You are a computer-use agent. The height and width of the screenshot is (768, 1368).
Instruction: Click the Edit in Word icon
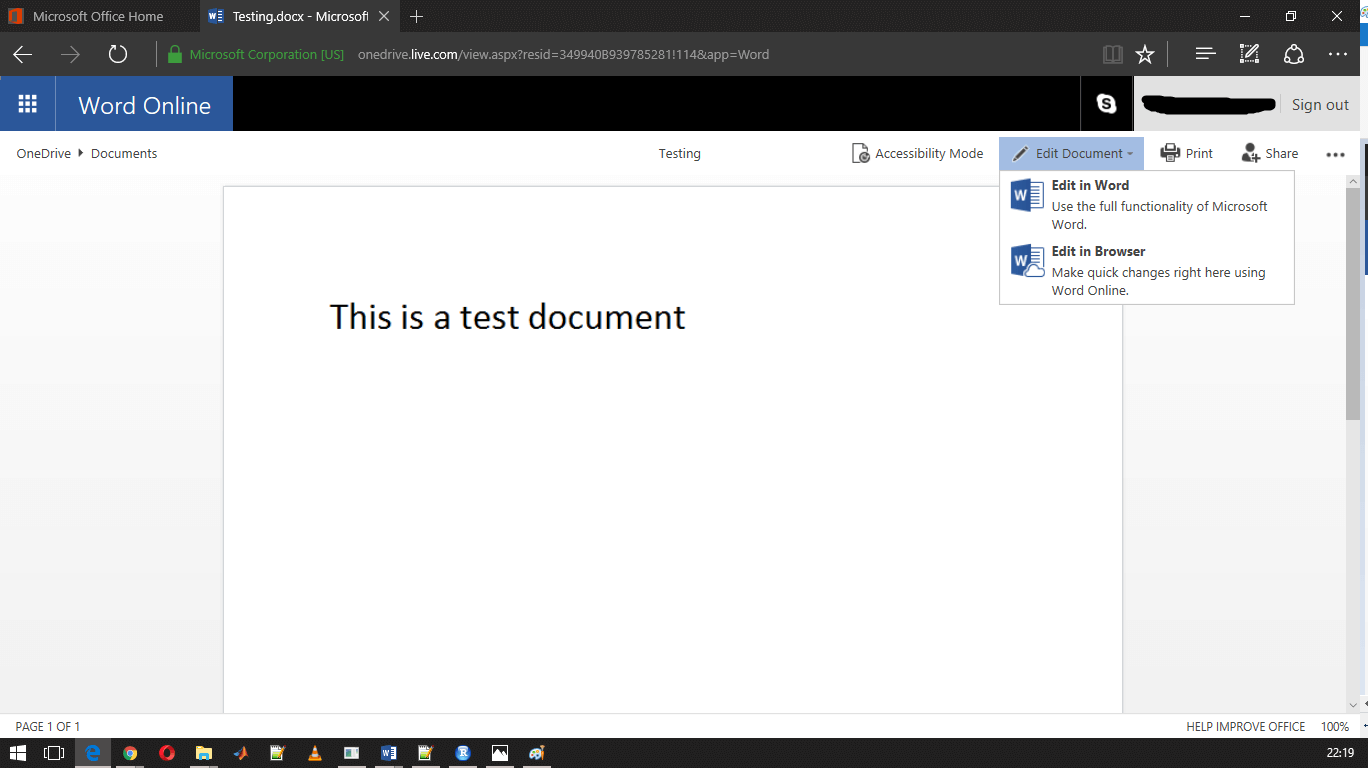[x=1027, y=195]
